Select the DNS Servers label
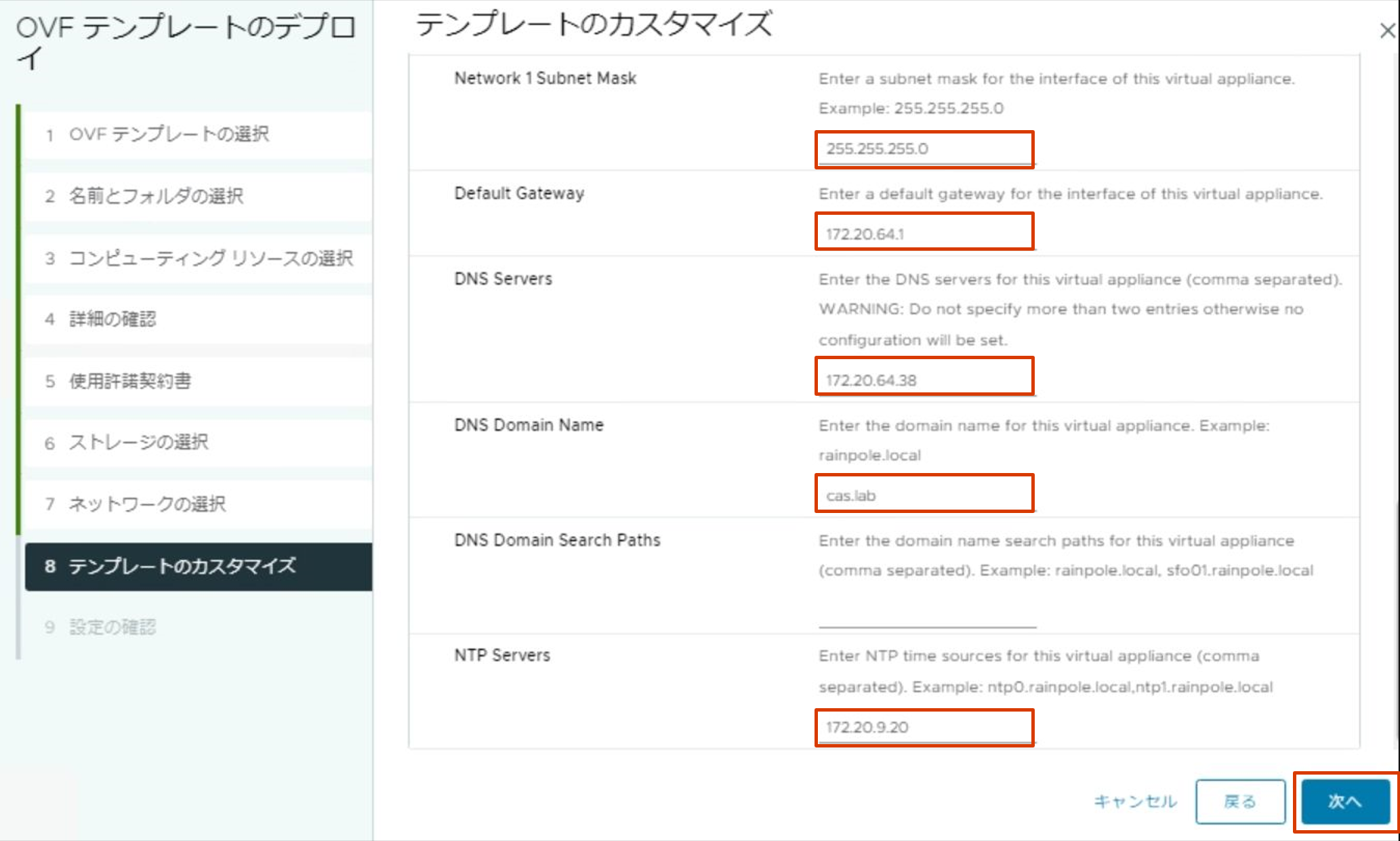The width and height of the screenshot is (1400, 841). 503,279
